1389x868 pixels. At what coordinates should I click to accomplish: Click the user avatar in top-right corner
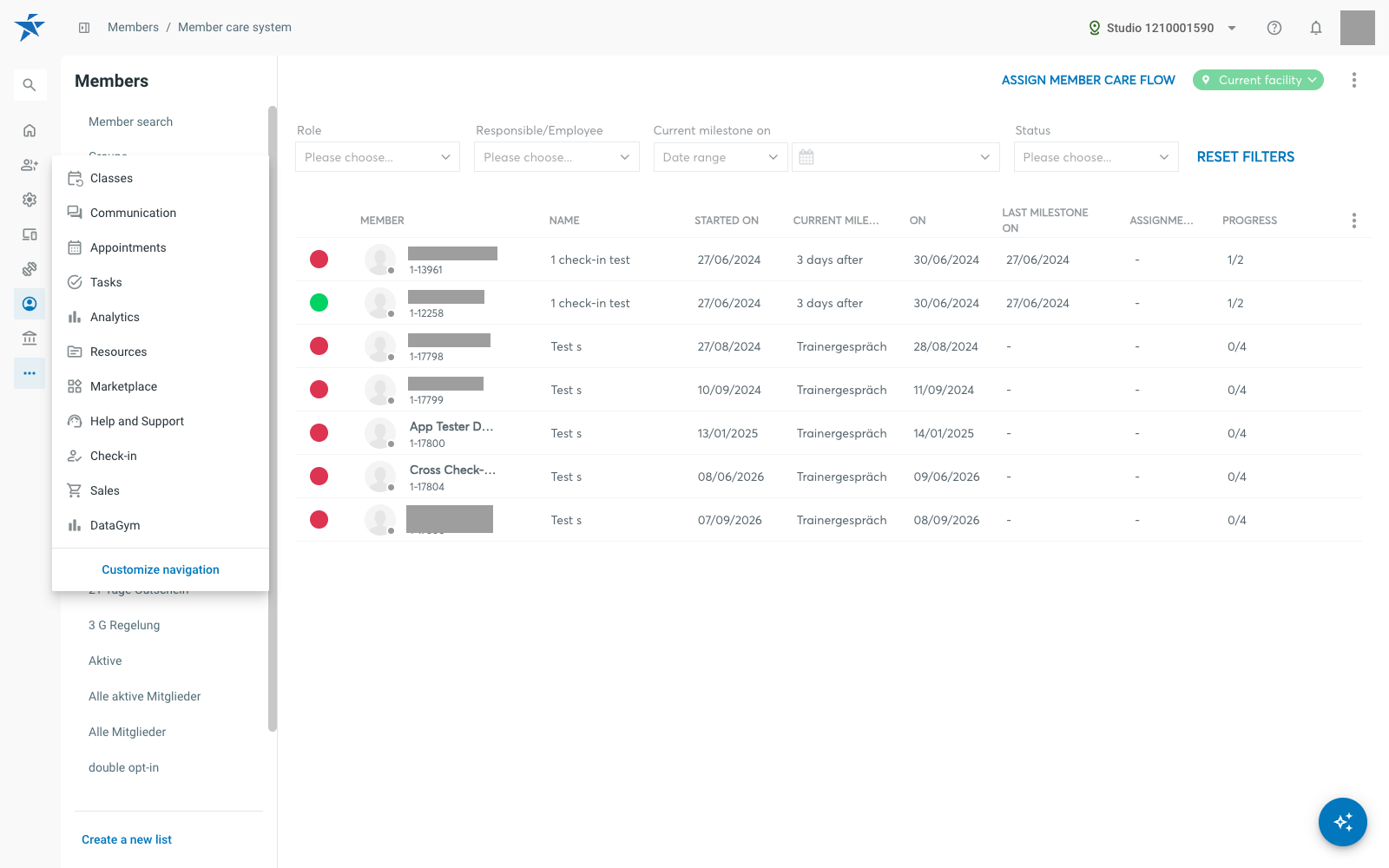coord(1358,28)
